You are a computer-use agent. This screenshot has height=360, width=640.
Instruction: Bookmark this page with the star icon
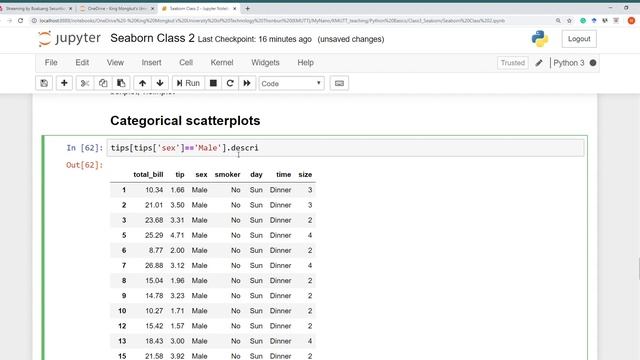pyautogui.click(x=569, y=20)
